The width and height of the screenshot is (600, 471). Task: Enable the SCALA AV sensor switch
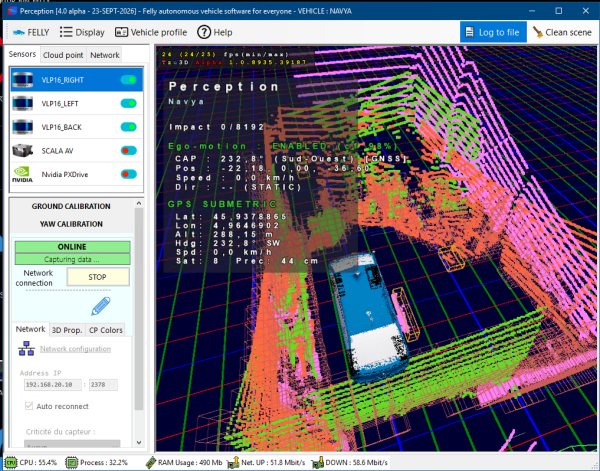(129, 151)
